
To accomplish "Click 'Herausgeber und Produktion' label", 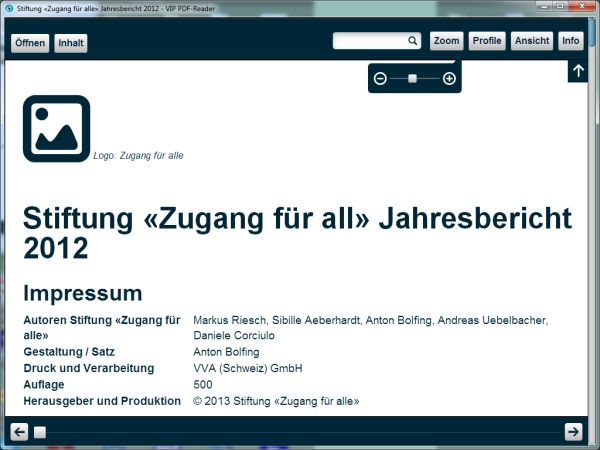I will tap(102, 401).
